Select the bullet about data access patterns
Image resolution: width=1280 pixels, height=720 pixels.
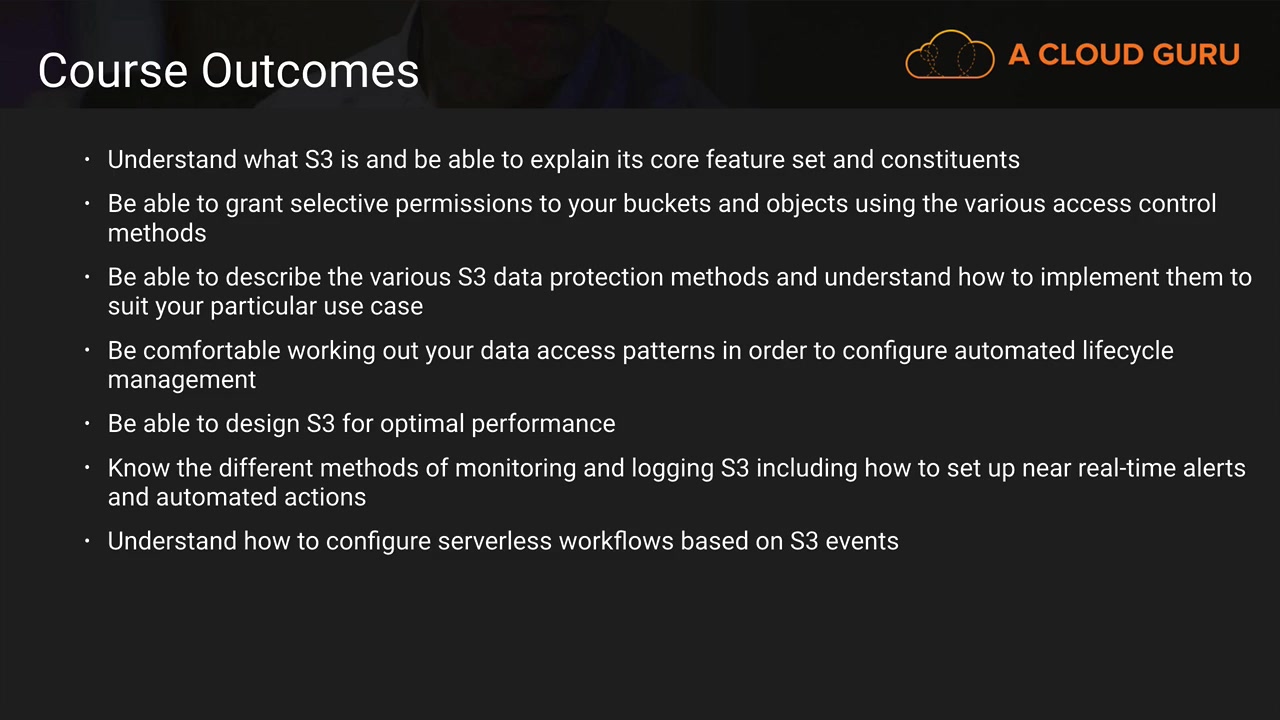tap(640, 351)
